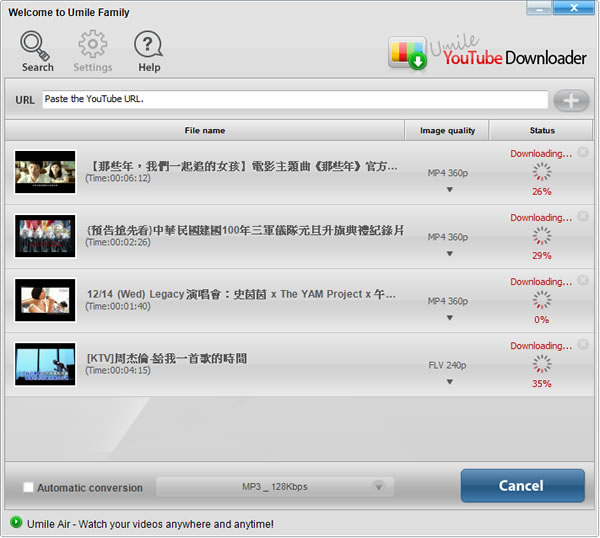Open thumbnail of the 00:02:26 video
Viewport: 600px width, 538px height.
coord(45,236)
